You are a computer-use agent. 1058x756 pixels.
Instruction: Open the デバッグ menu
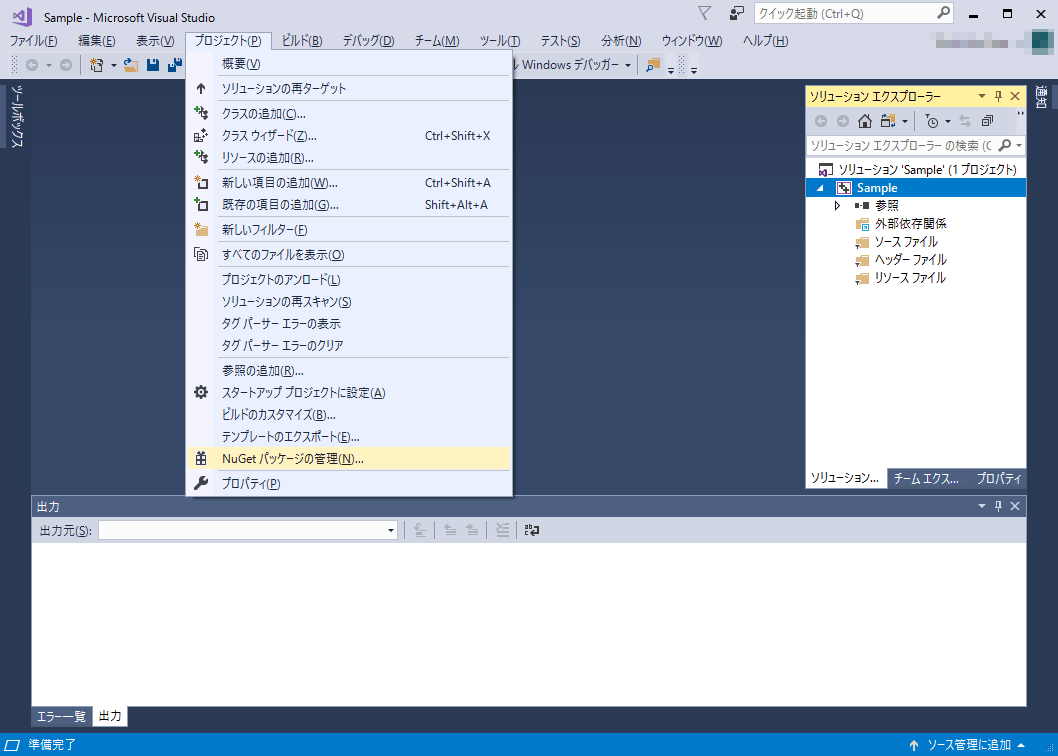[368, 40]
